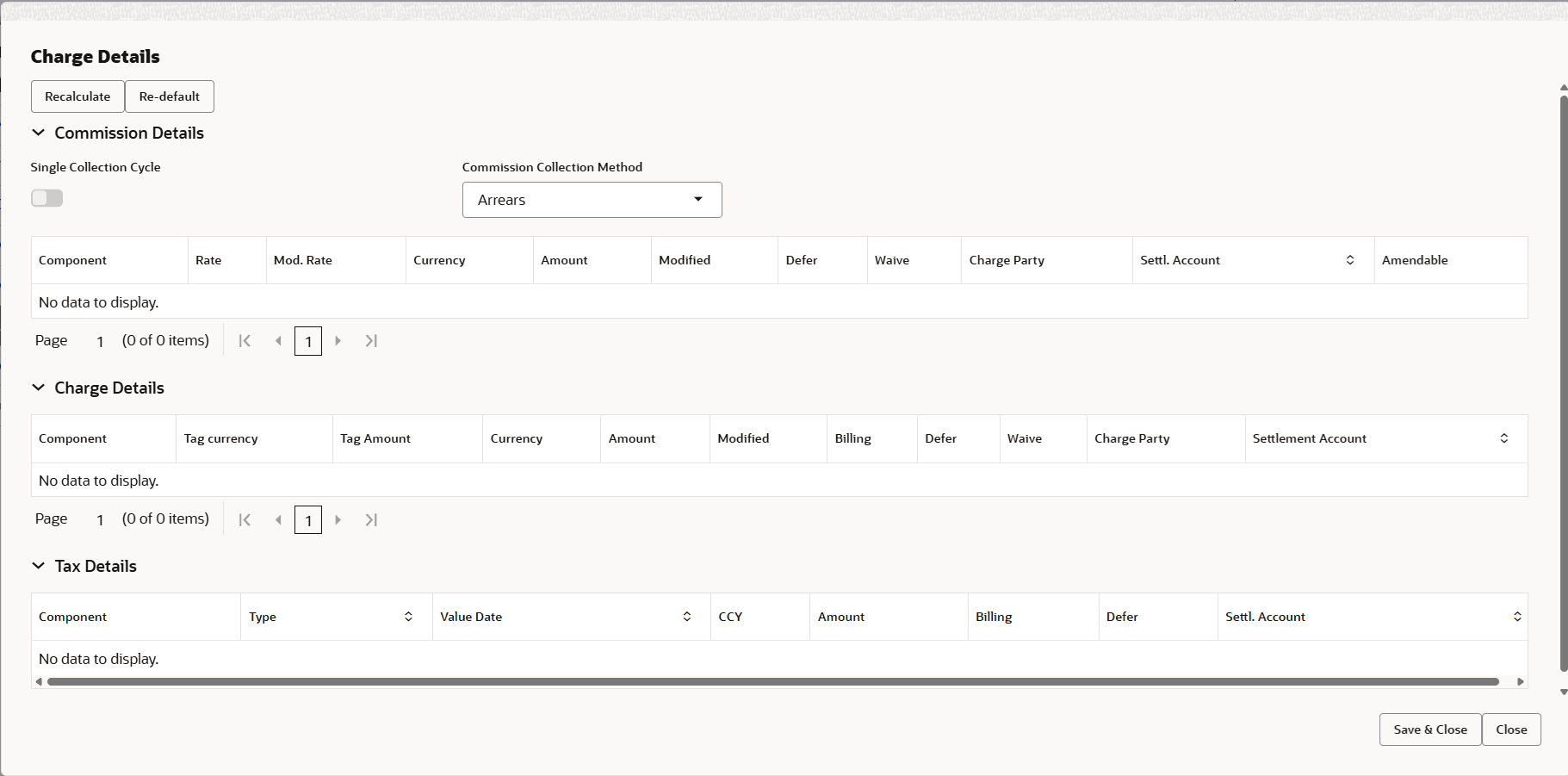Collapse the Commission Details section

coord(38,133)
